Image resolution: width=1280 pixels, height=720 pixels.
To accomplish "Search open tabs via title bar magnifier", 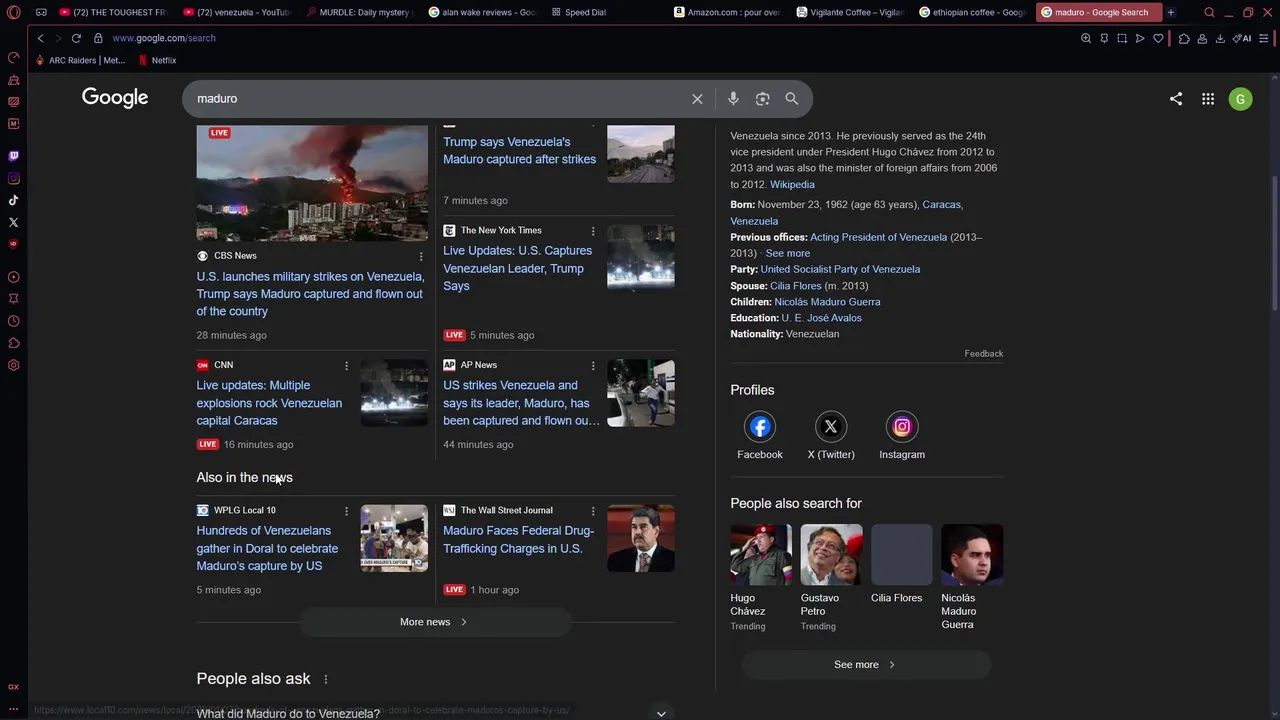I will tap(1209, 12).
